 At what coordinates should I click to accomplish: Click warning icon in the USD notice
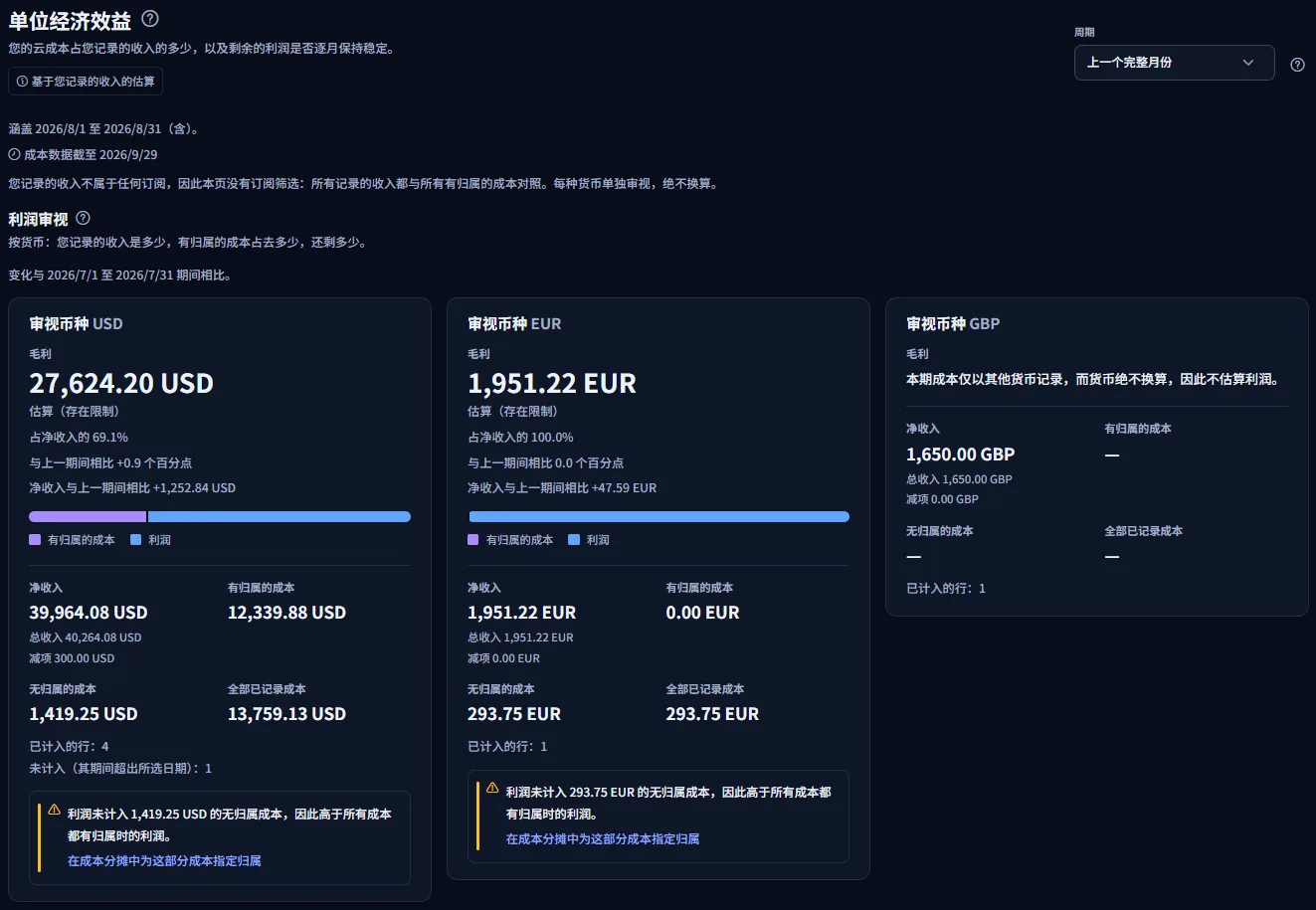coord(55,811)
